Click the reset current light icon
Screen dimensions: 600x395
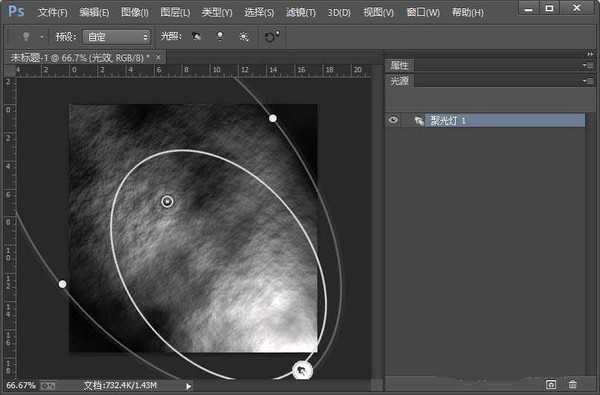pos(271,37)
